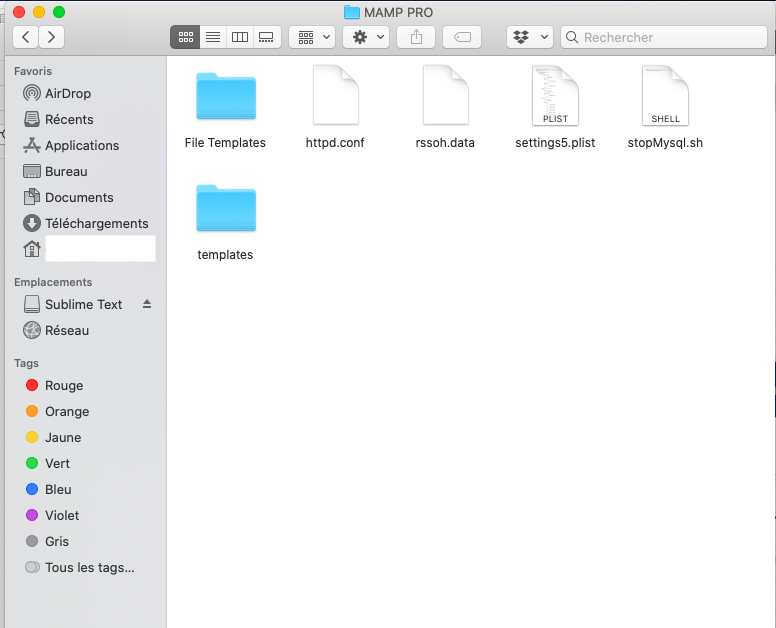Image resolution: width=776 pixels, height=628 pixels.
Task: Select the Jaune yellow tag
Action: 84,437
